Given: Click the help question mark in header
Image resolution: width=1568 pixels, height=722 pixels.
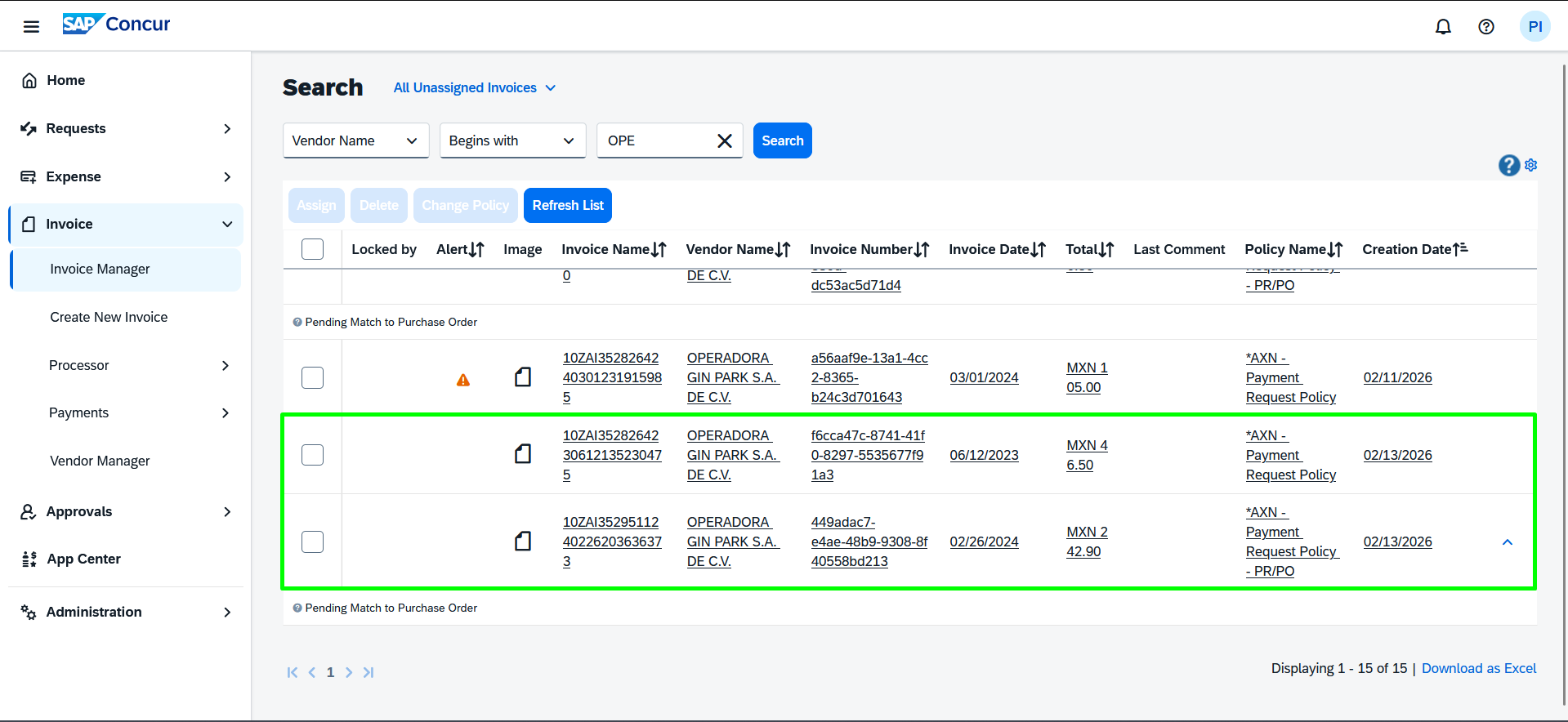Looking at the screenshot, I should pyautogui.click(x=1485, y=27).
